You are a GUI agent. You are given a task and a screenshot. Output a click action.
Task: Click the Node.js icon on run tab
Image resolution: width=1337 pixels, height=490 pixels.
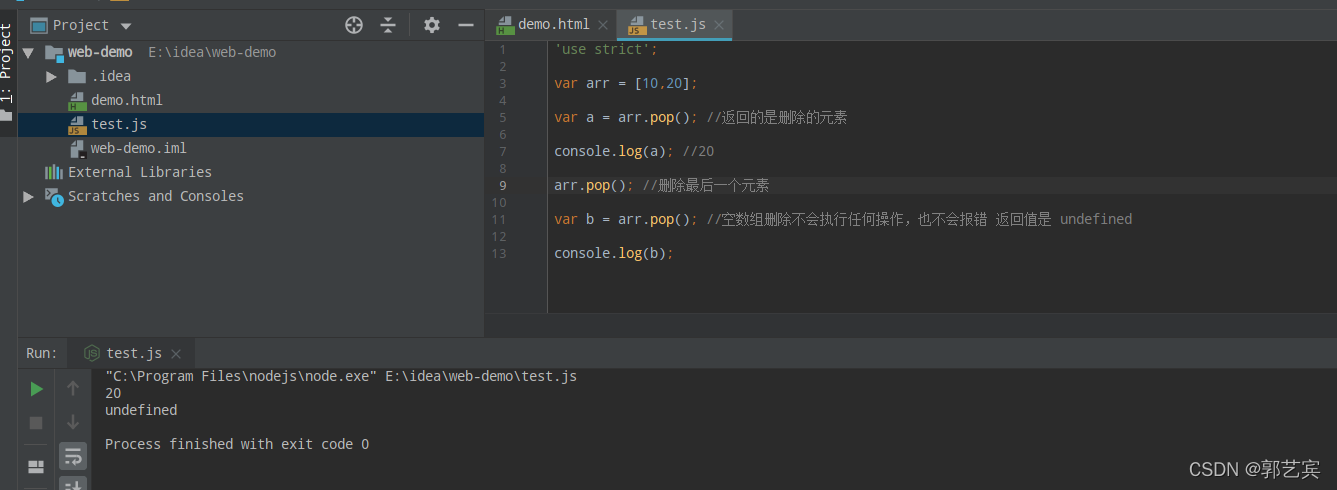click(92, 353)
